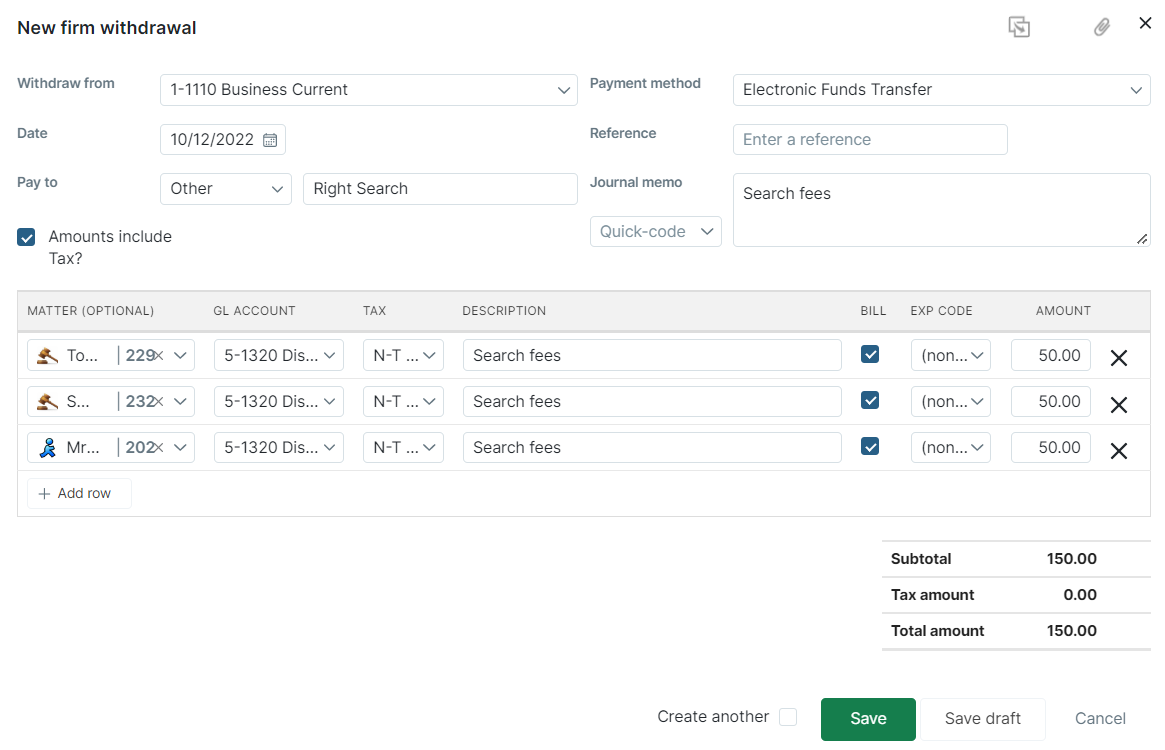Open GL account dropdown in matter 202 row
The width and height of the screenshot is (1165, 750).
pyautogui.click(x=279, y=447)
